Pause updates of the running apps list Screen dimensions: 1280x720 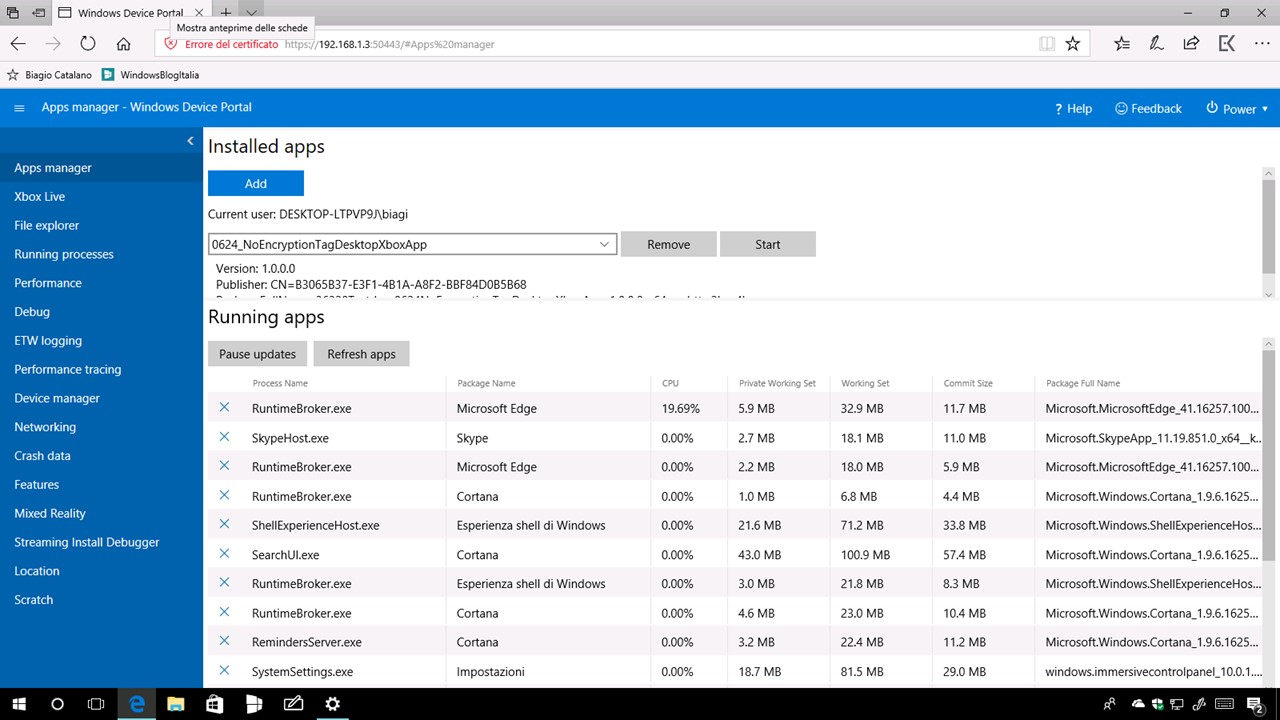pyautogui.click(x=258, y=354)
